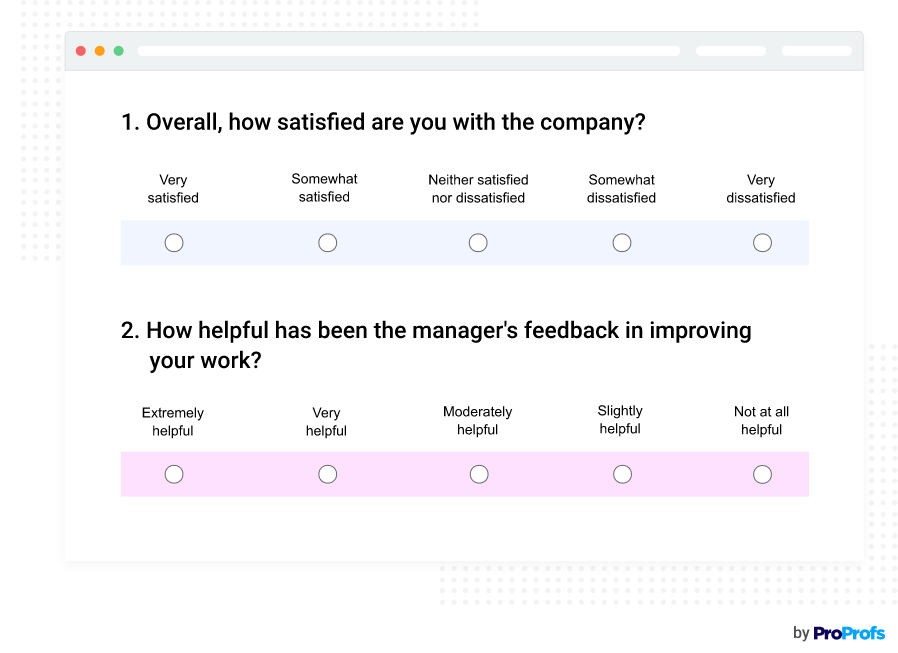Select 'Extremely helpful' radio button
898x653 pixels.
[174, 474]
